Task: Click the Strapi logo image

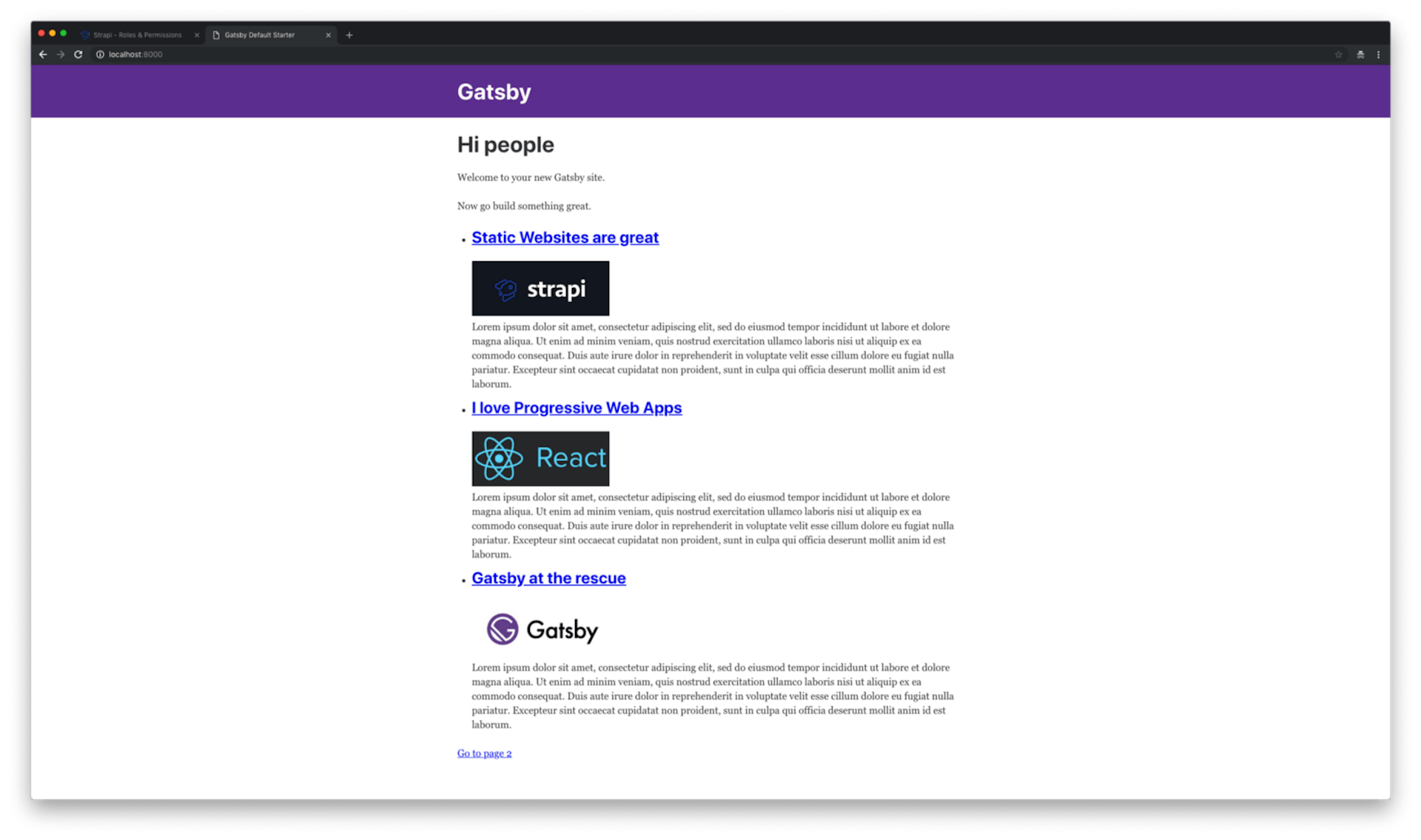Action: pyautogui.click(x=540, y=288)
